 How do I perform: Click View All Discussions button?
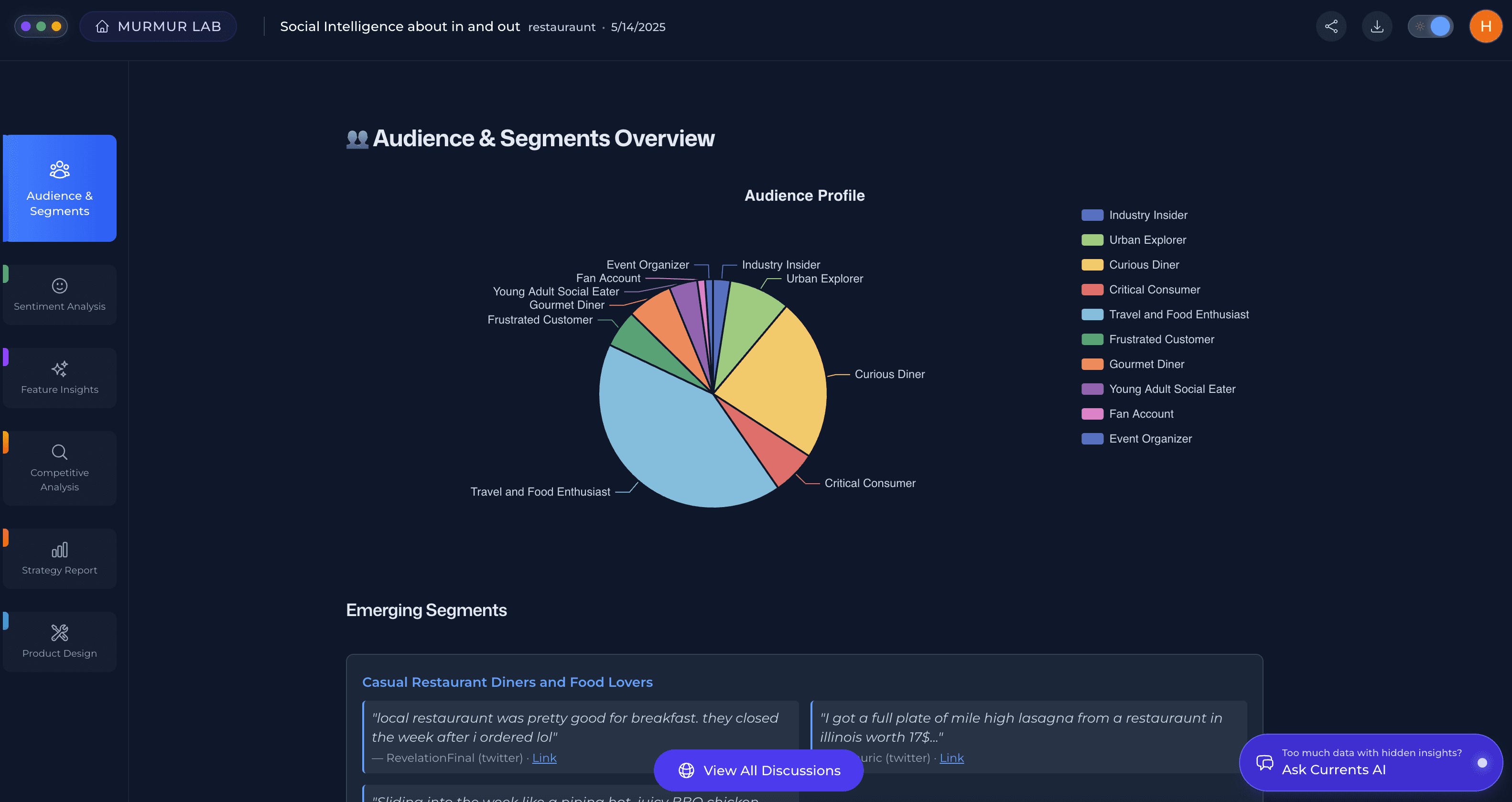758,770
